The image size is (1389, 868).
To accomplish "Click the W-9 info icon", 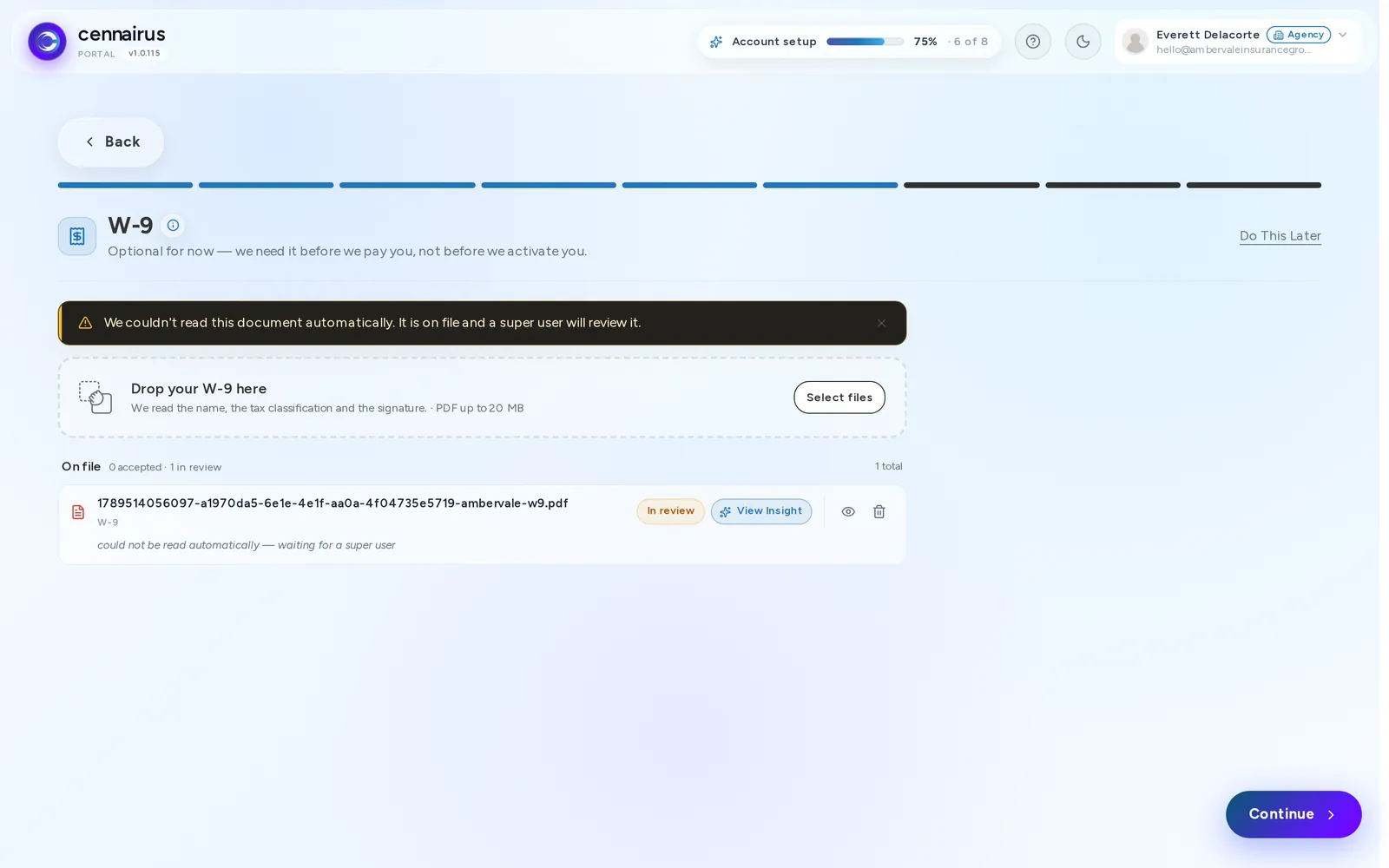I will pyautogui.click(x=173, y=226).
